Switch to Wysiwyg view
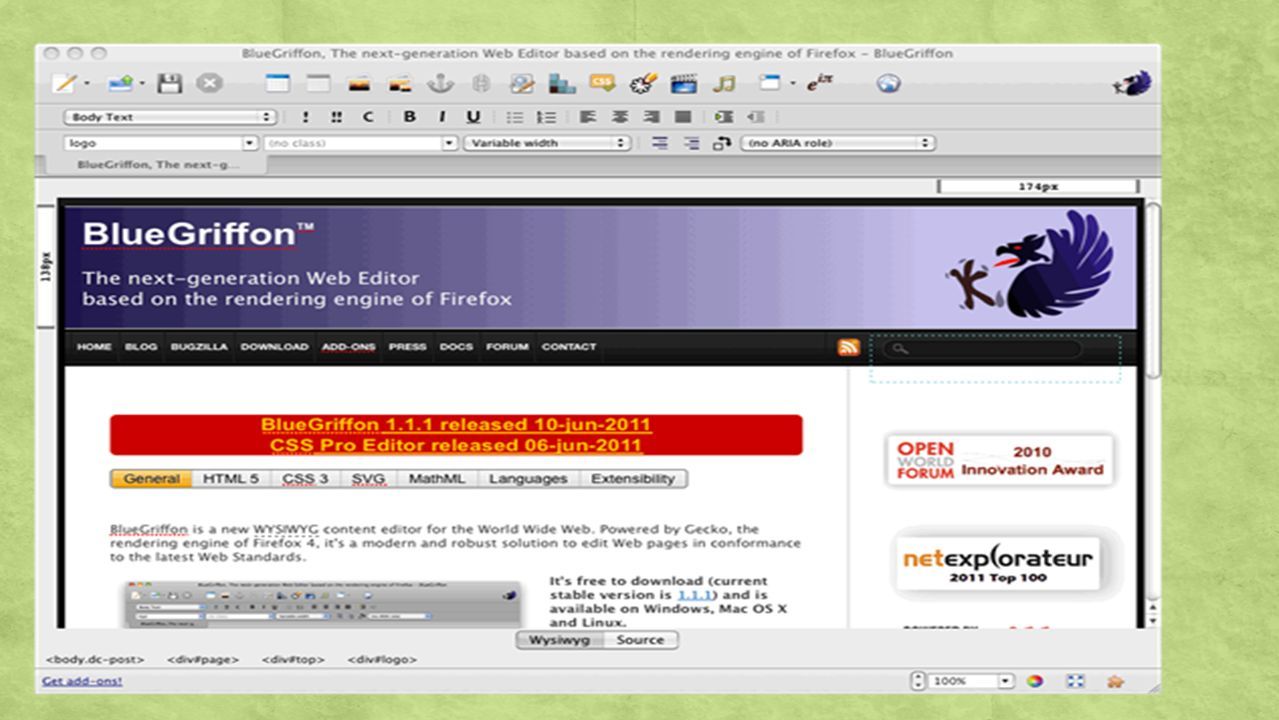The image size is (1279, 720). (560, 640)
